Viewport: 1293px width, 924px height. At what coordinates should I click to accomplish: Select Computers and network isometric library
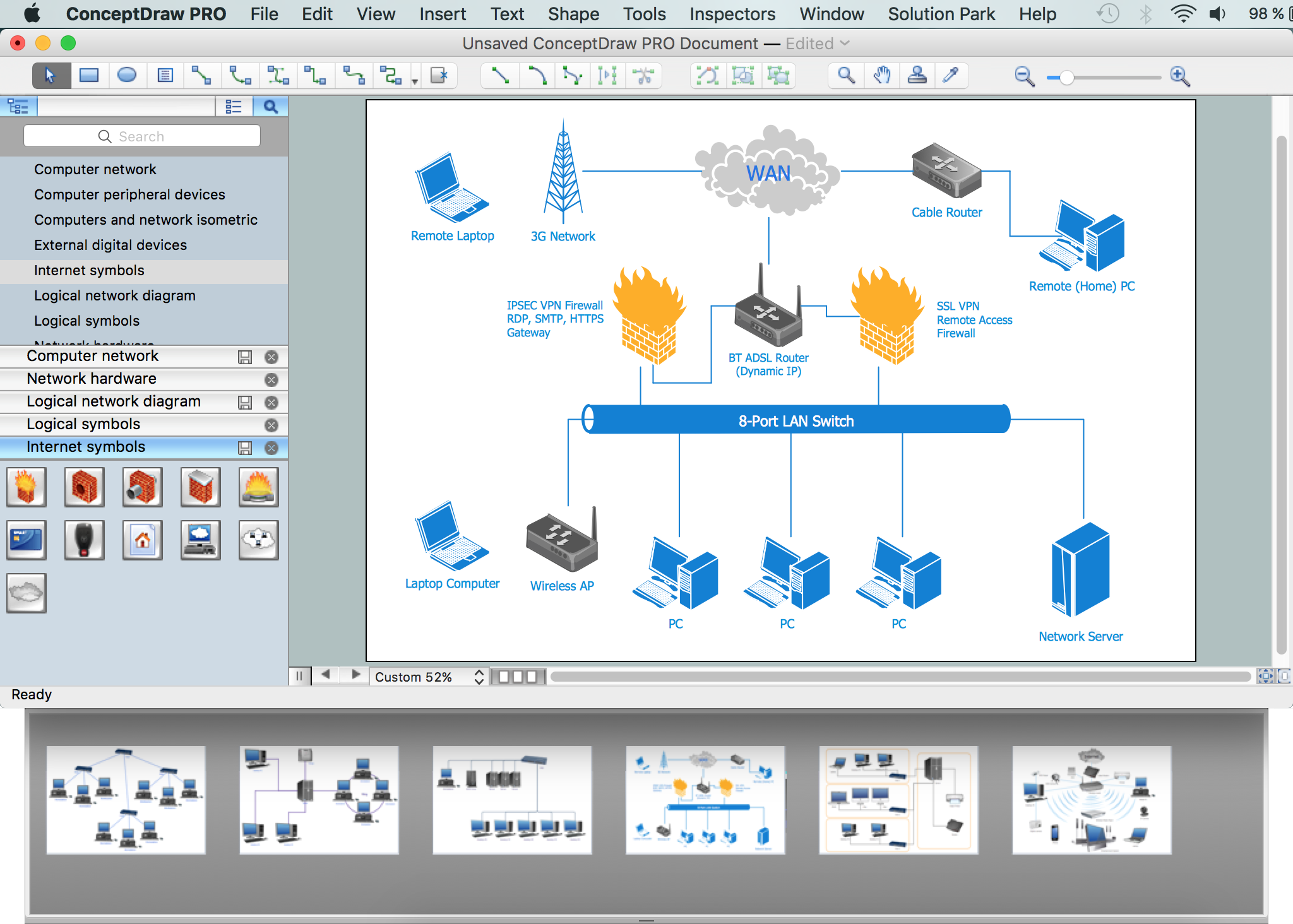[x=146, y=220]
